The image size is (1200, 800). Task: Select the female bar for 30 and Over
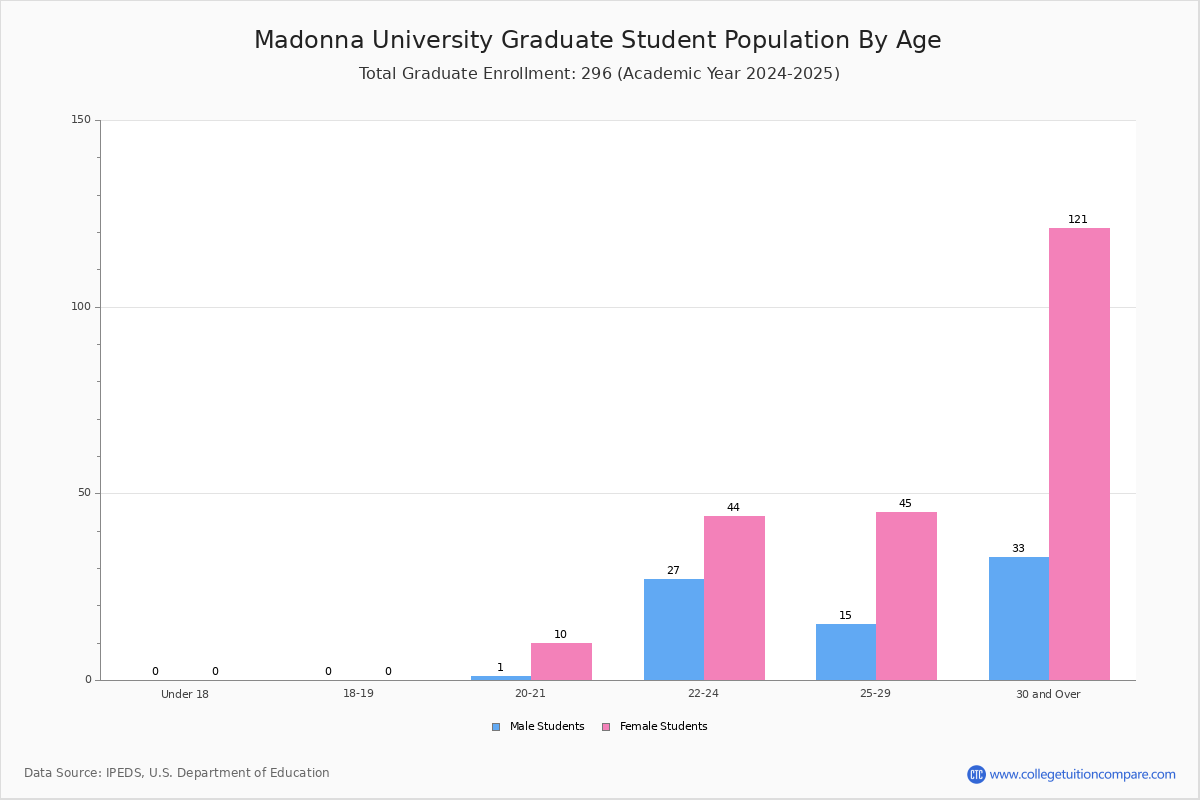click(1079, 454)
